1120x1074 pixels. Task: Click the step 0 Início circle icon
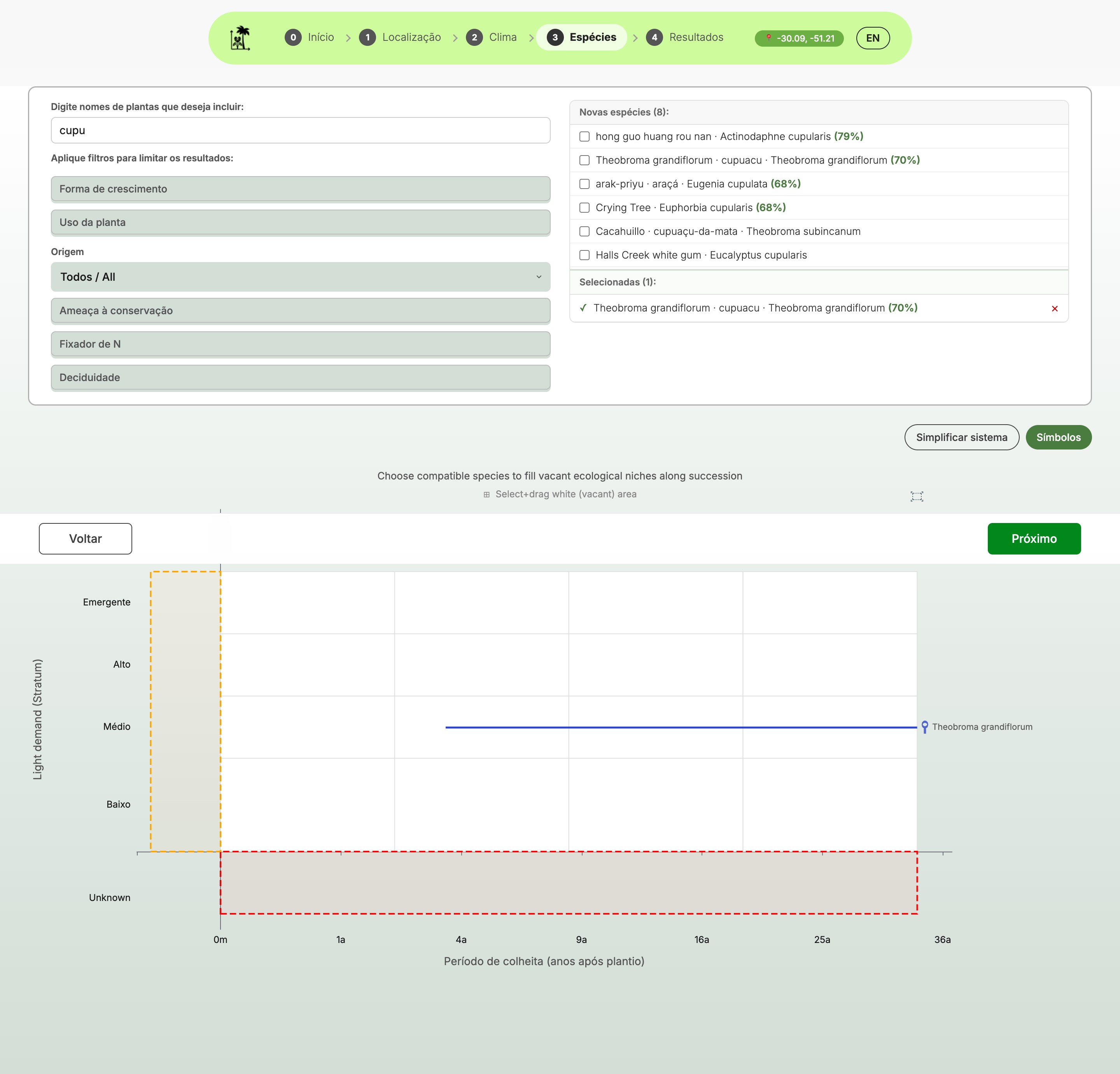click(x=293, y=38)
